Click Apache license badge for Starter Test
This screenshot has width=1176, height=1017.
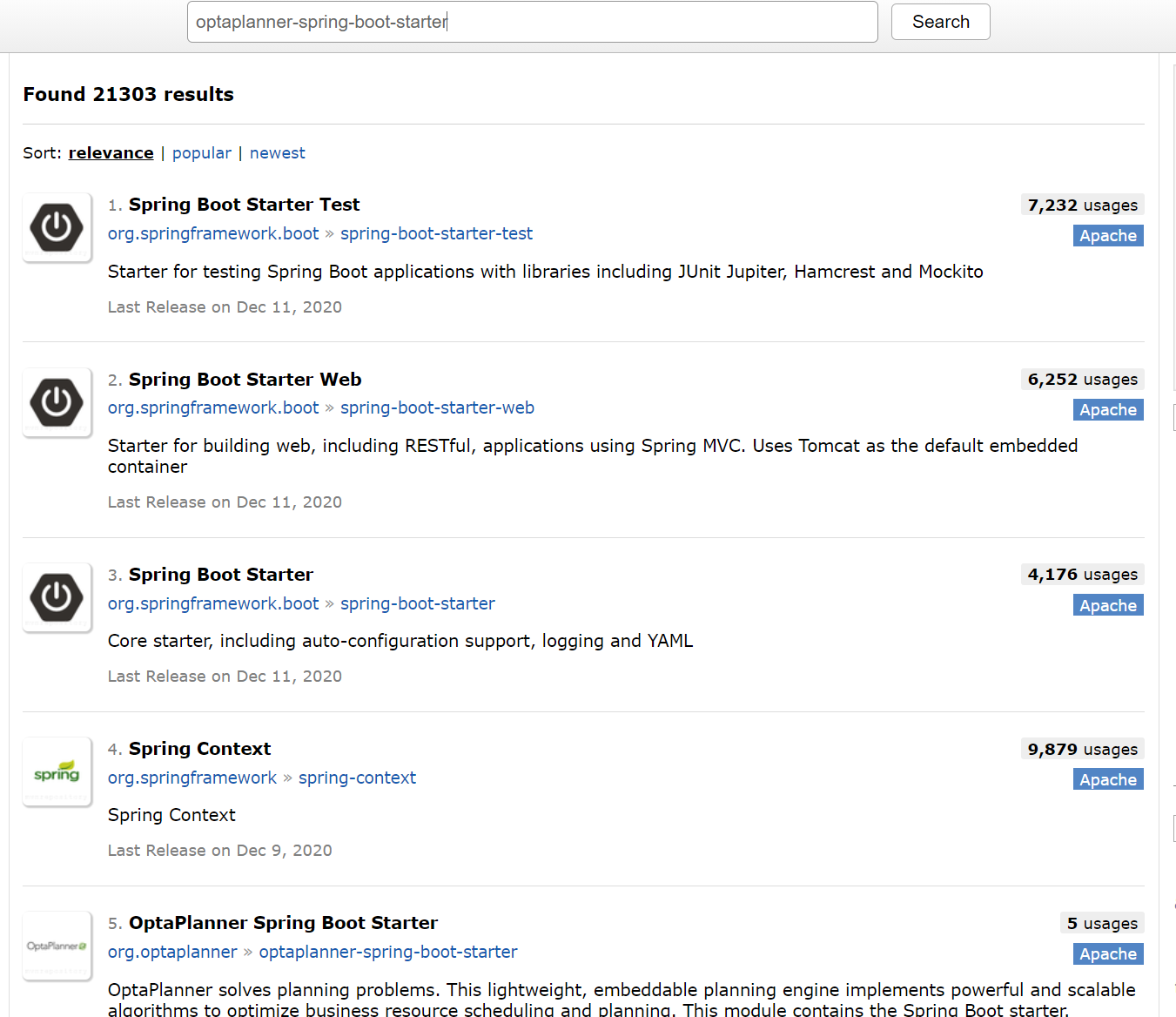click(1108, 236)
